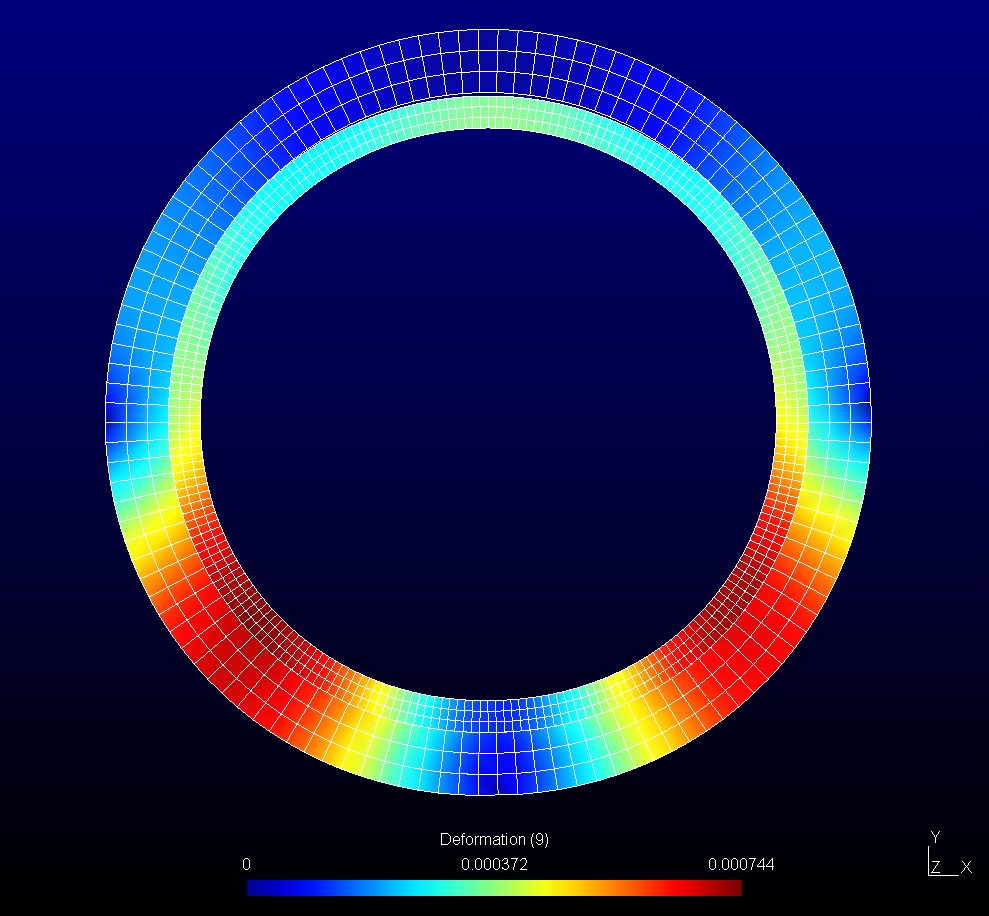Select the Deformation (9) legend title
The width and height of the screenshot is (989, 916).
pos(492,840)
